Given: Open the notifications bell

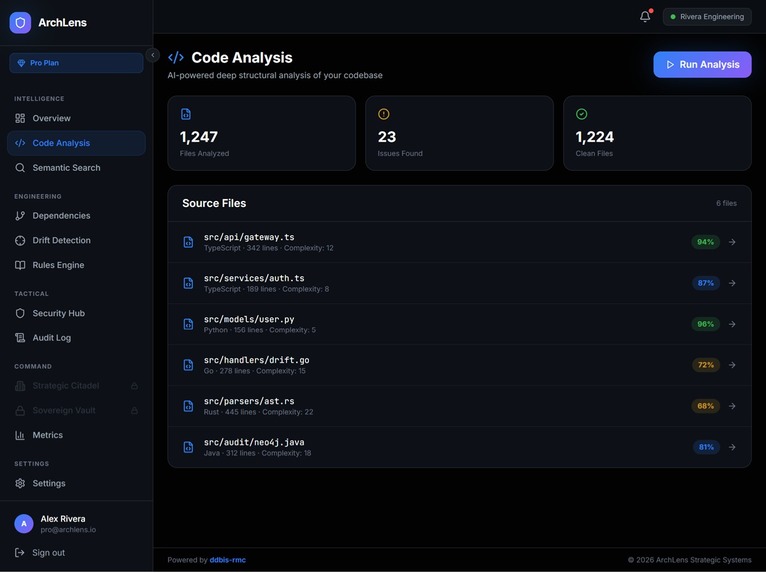Looking at the screenshot, I should coord(645,17).
